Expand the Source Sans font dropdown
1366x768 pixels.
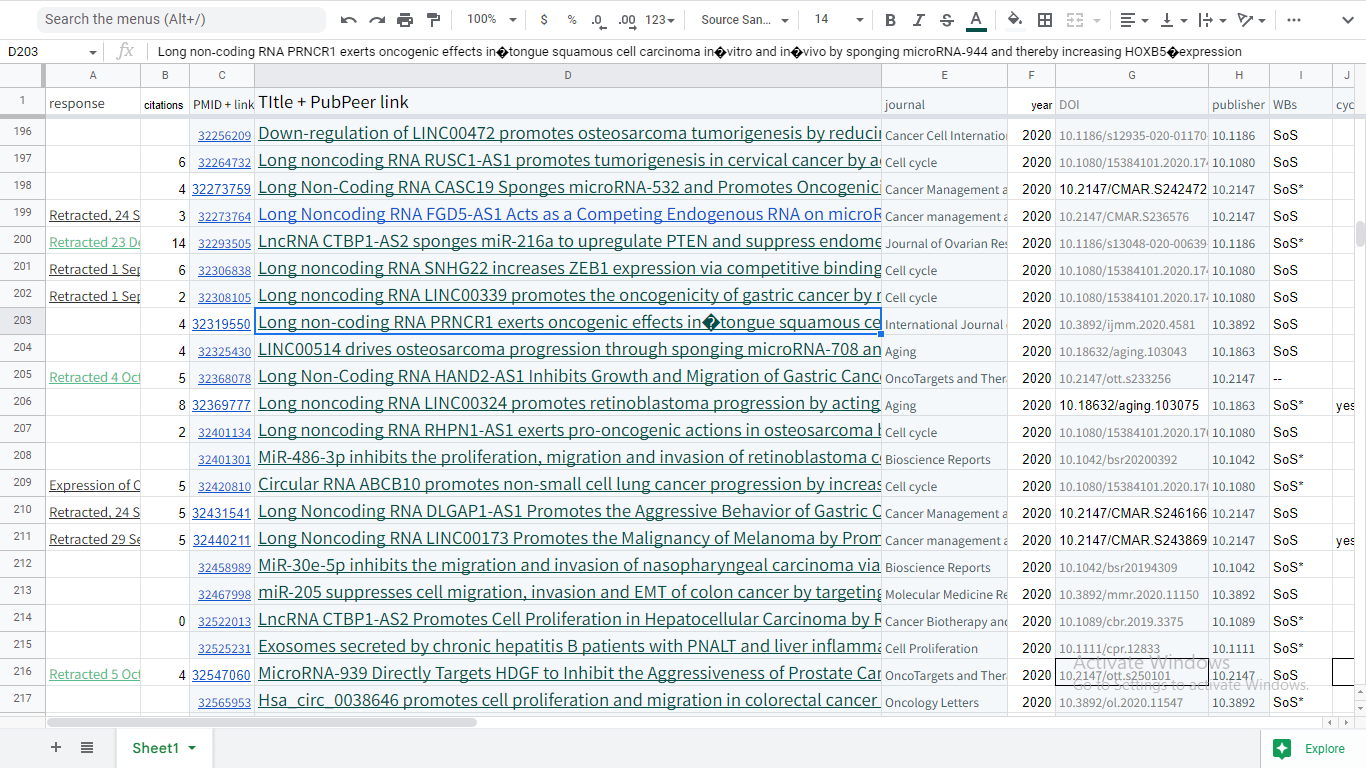(744, 20)
